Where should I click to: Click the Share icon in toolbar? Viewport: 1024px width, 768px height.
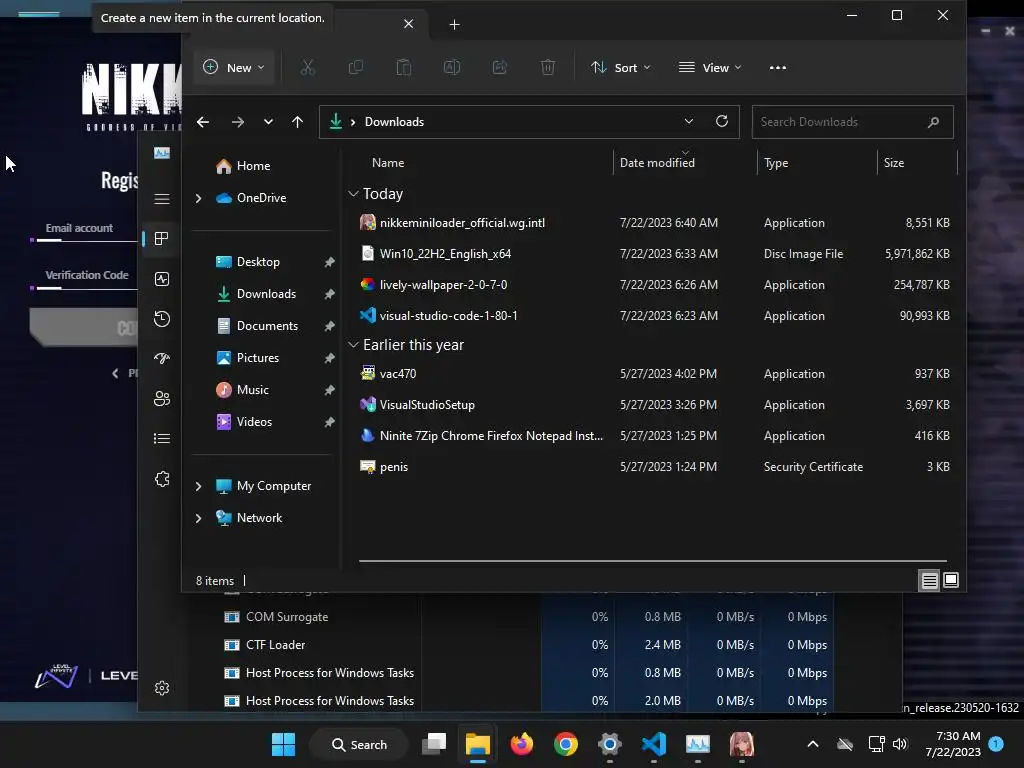tap(500, 67)
